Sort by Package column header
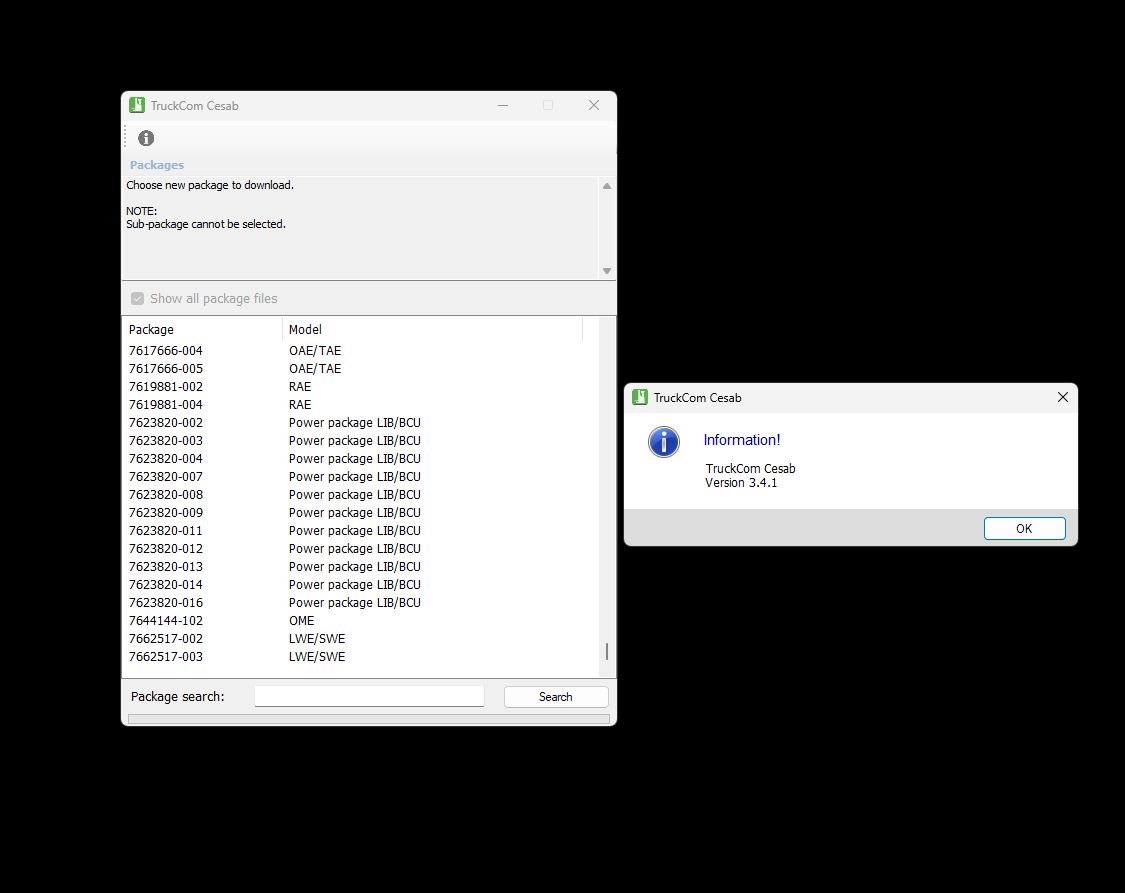This screenshot has height=893, width=1125. [202, 329]
